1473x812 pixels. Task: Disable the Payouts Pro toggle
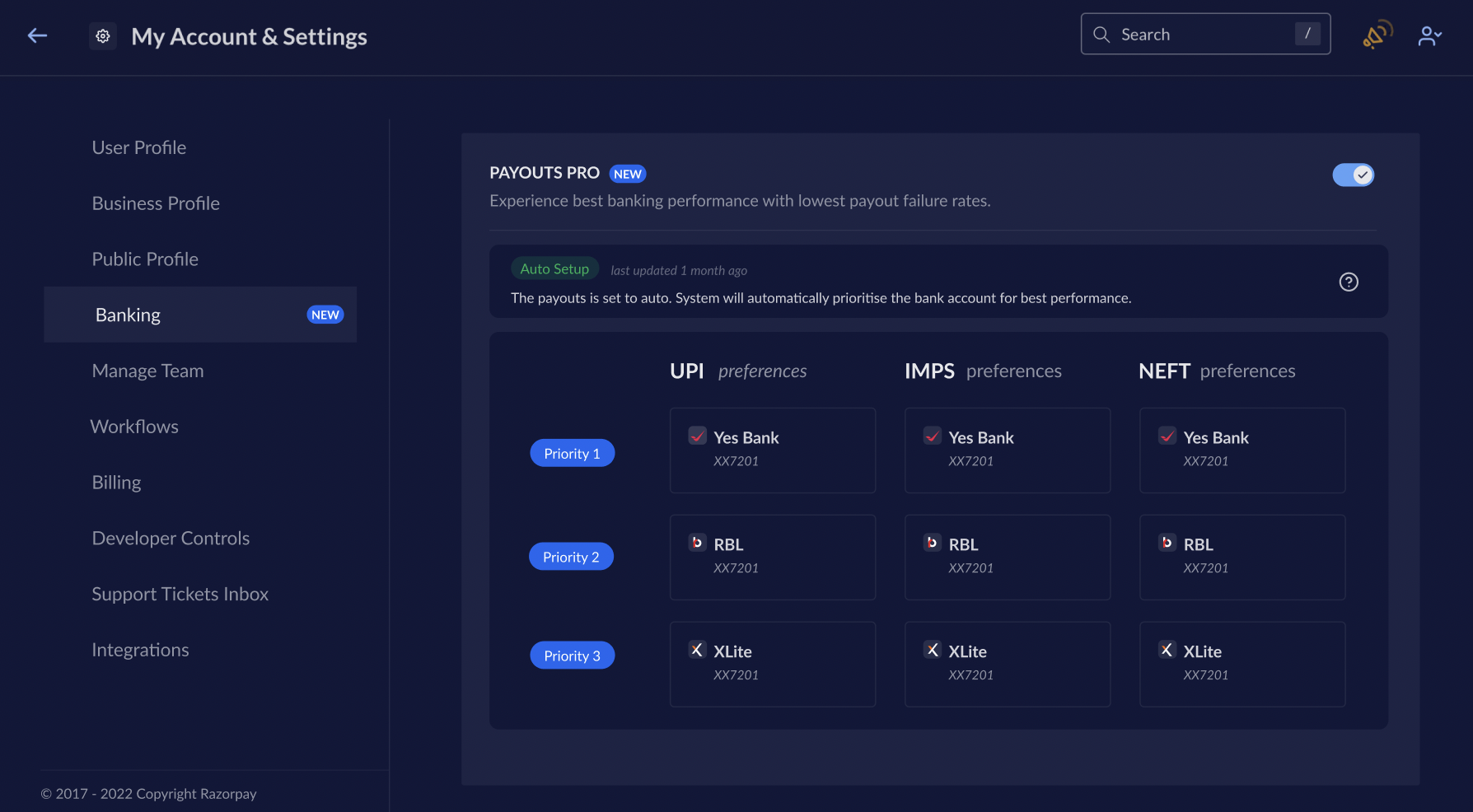pos(1354,175)
